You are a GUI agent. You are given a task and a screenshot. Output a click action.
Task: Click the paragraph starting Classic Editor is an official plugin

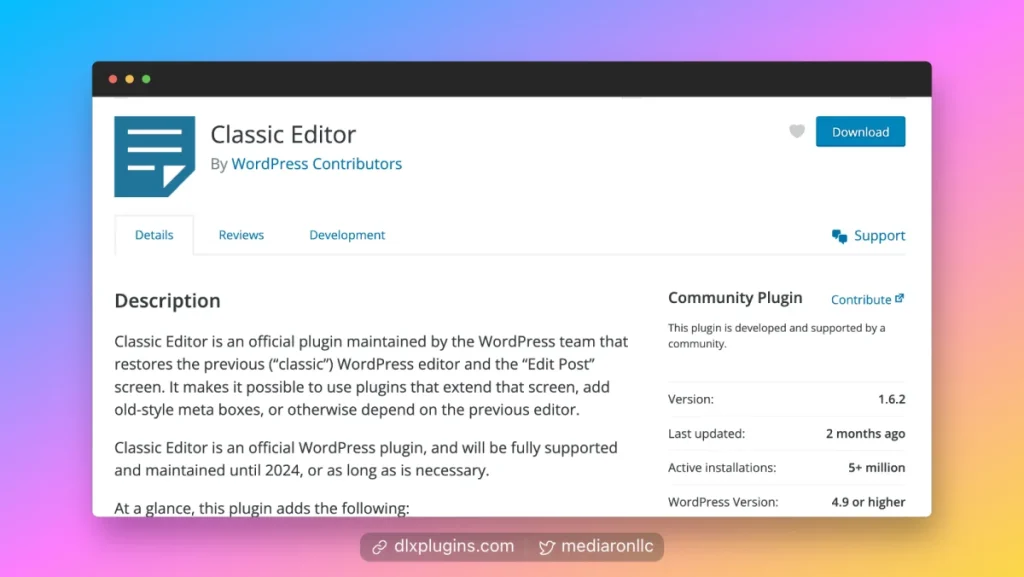pos(371,375)
